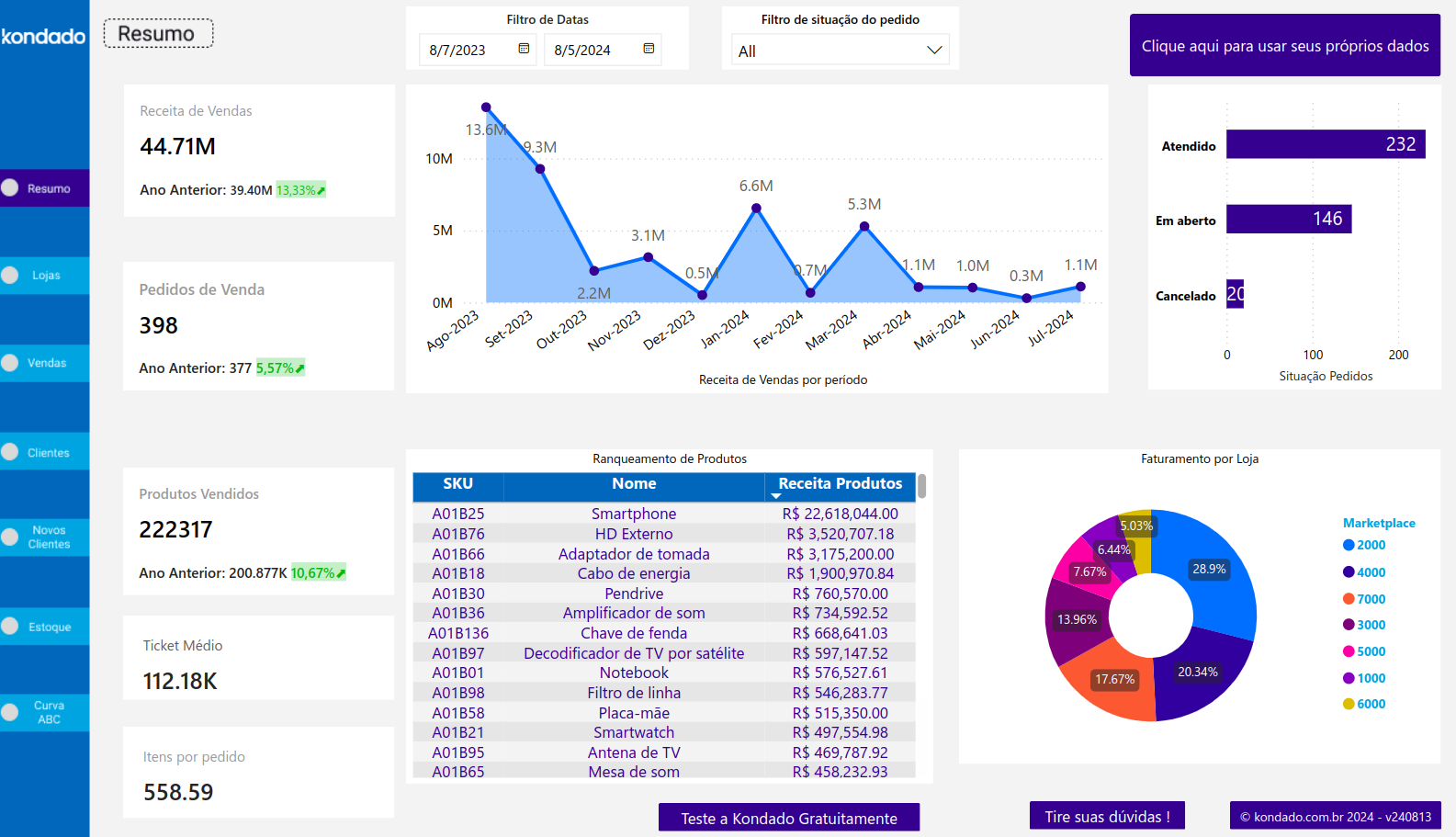Open the start date calendar picker icon
Viewport: 1456px width, 837px height.
coord(524,49)
